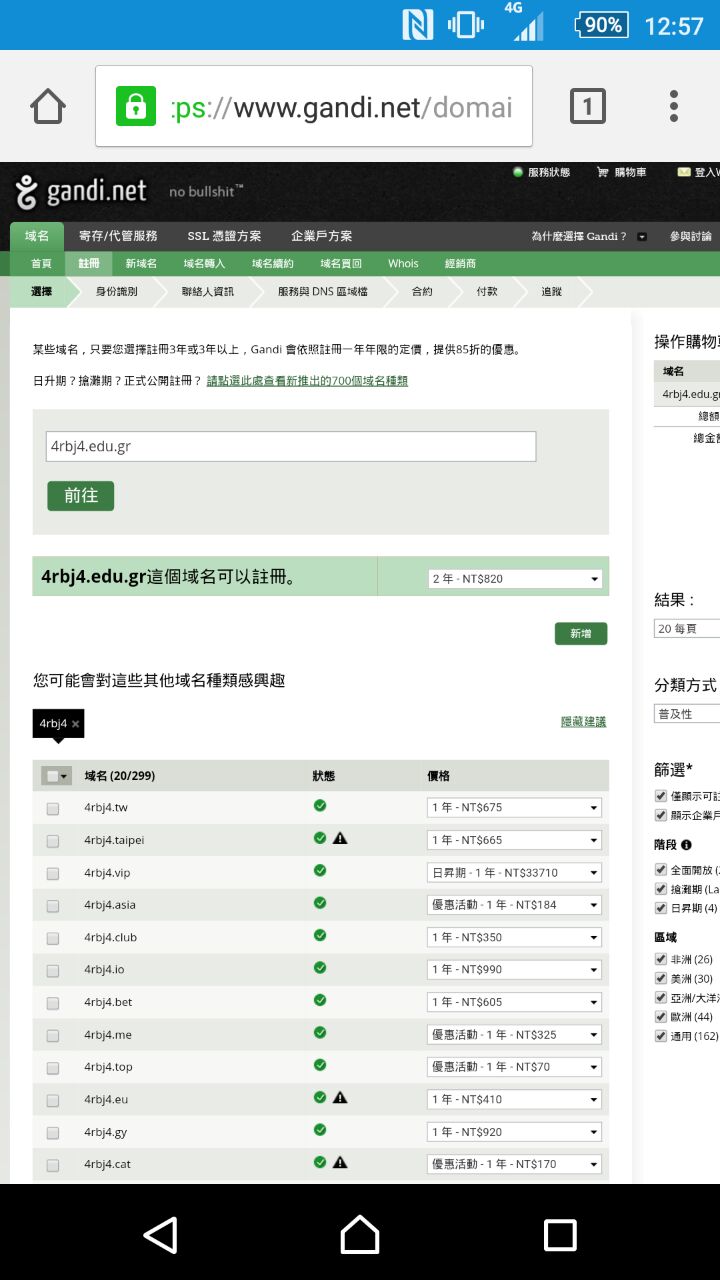
Task: Click the 服務狀態 green status indicator
Action: (518, 172)
